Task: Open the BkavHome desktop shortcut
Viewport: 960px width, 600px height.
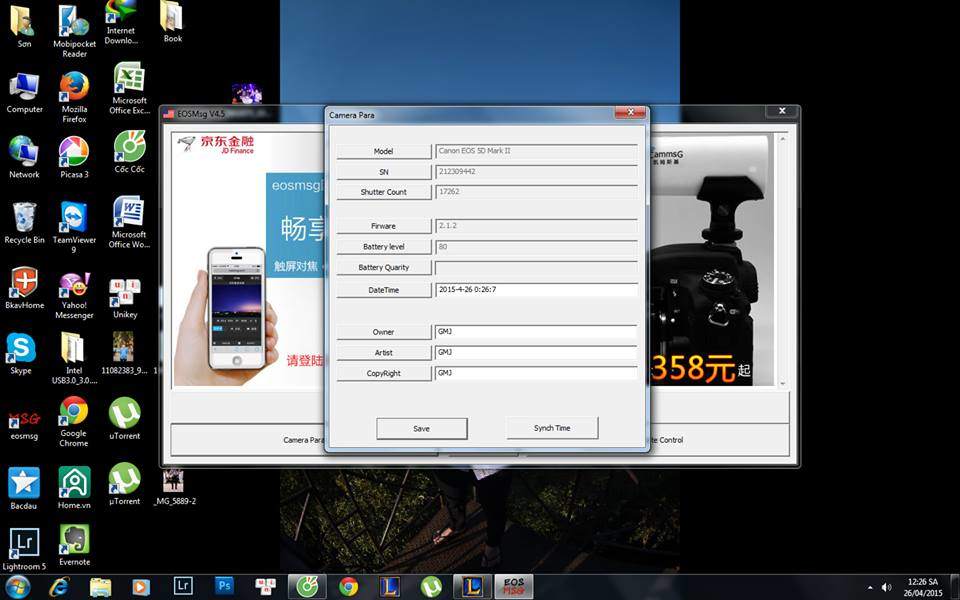Action: click(24, 288)
